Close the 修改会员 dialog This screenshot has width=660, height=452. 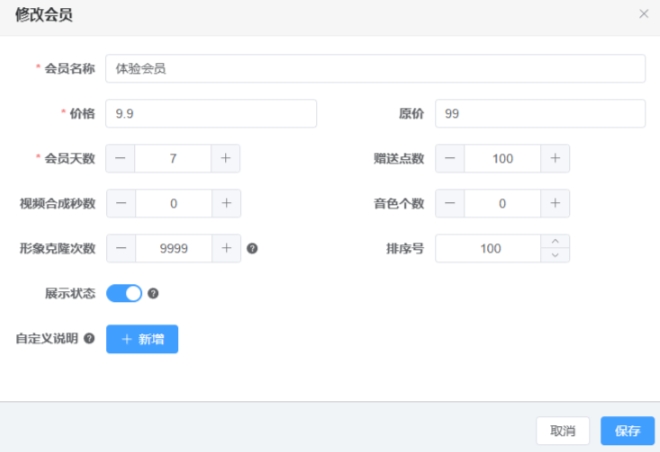(x=644, y=14)
